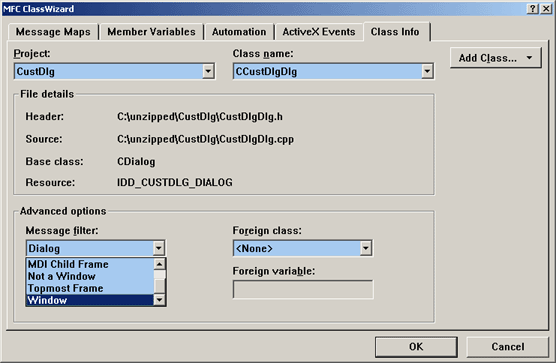The height and width of the screenshot is (363, 556).
Task: Click the Add Class... button
Action: tap(495, 58)
